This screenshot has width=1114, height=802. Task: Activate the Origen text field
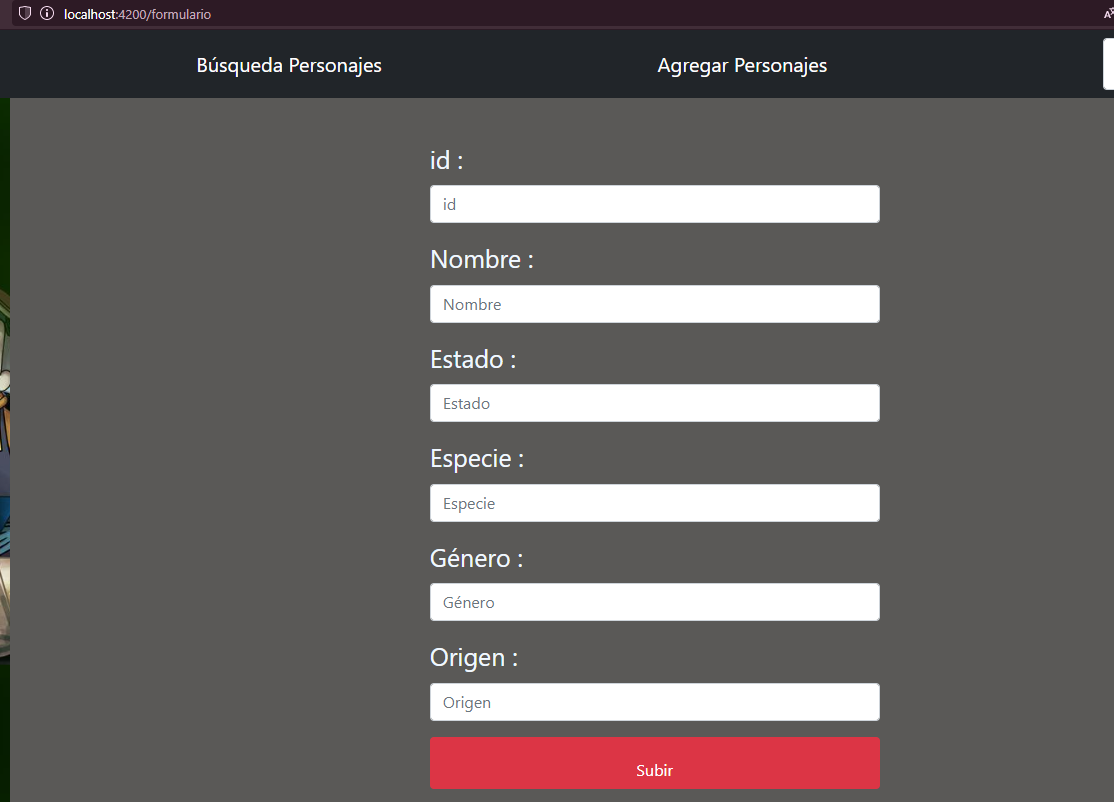click(654, 702)
